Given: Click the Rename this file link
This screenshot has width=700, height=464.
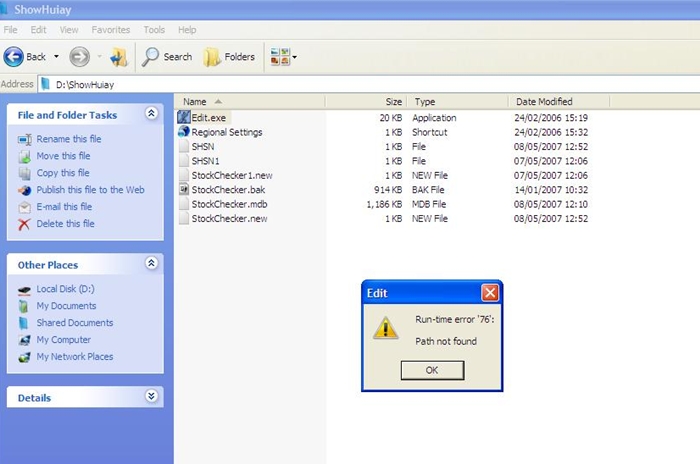Looking at the screenshot, I should tap(69, 139).
